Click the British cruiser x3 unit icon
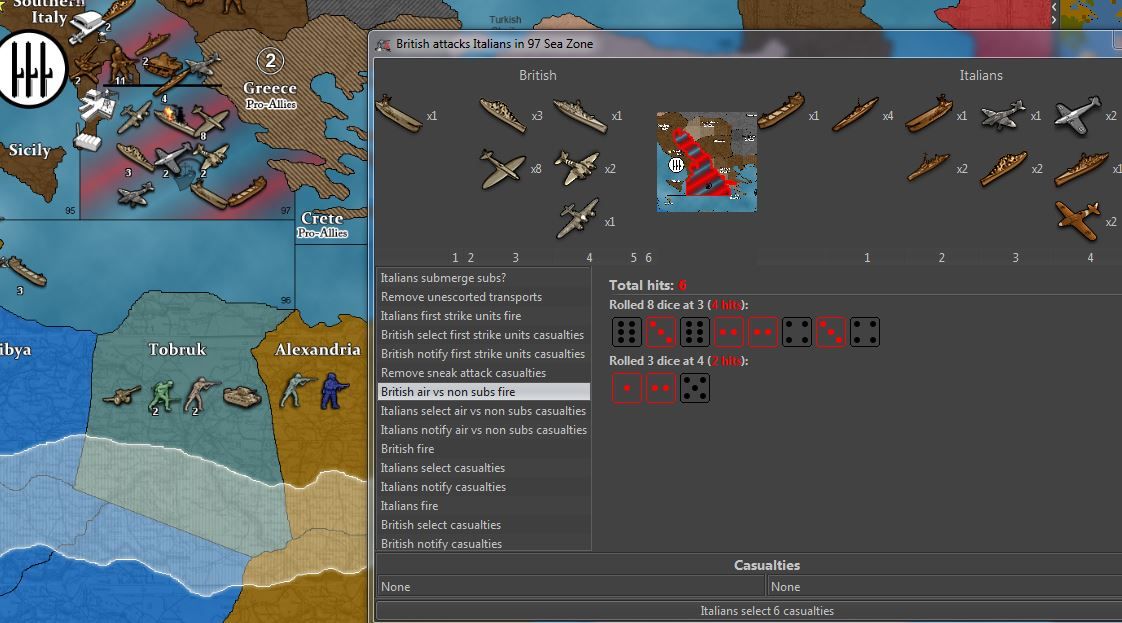 point(502,115)
